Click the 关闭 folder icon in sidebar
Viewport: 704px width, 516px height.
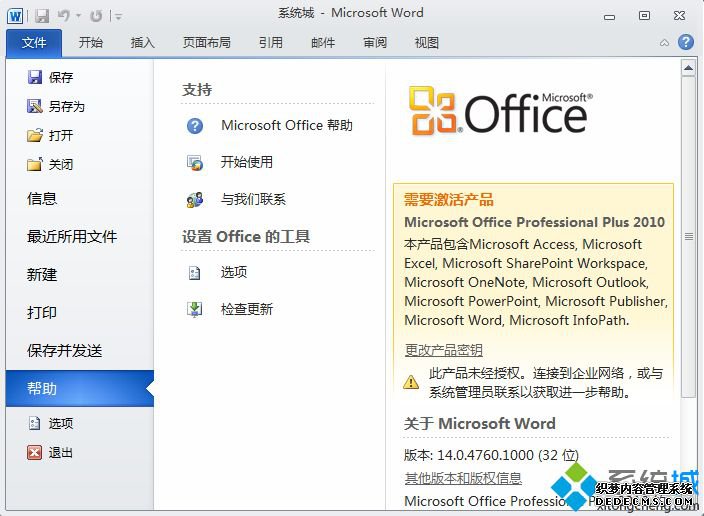(35, 164)
